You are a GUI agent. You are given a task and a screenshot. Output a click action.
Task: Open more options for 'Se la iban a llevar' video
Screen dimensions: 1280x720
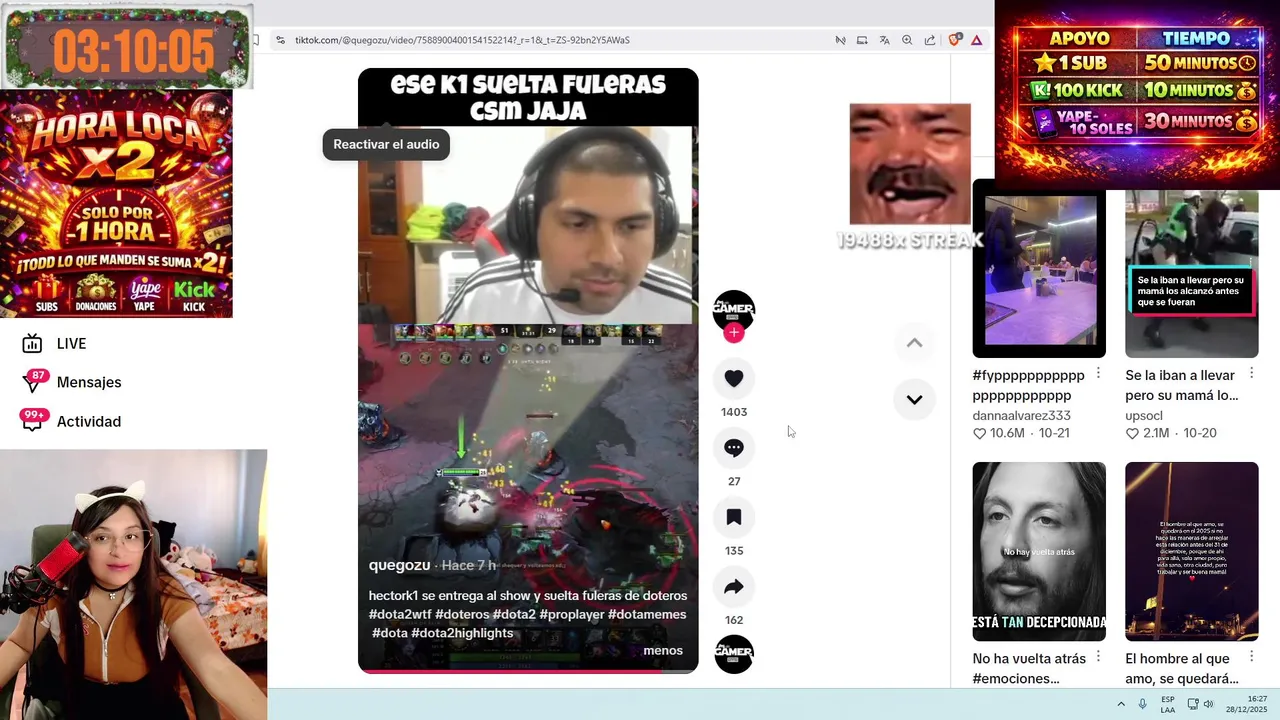(1251, 373)
